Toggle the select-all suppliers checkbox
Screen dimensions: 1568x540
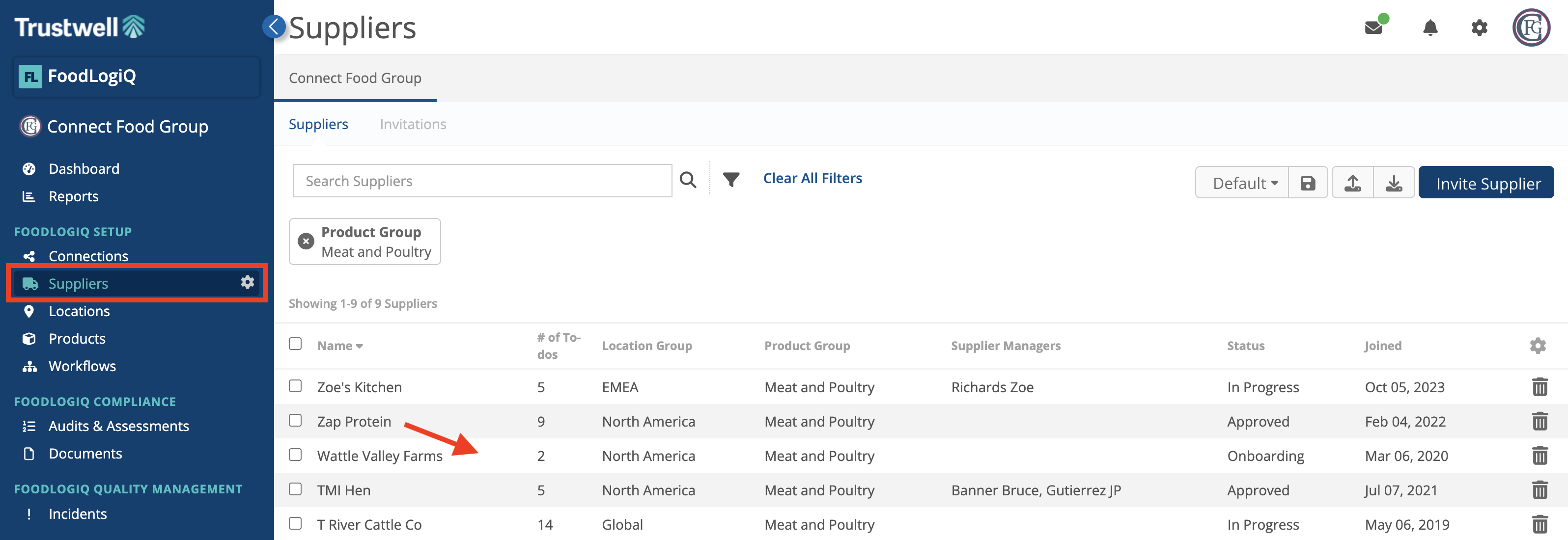(295, 344)
